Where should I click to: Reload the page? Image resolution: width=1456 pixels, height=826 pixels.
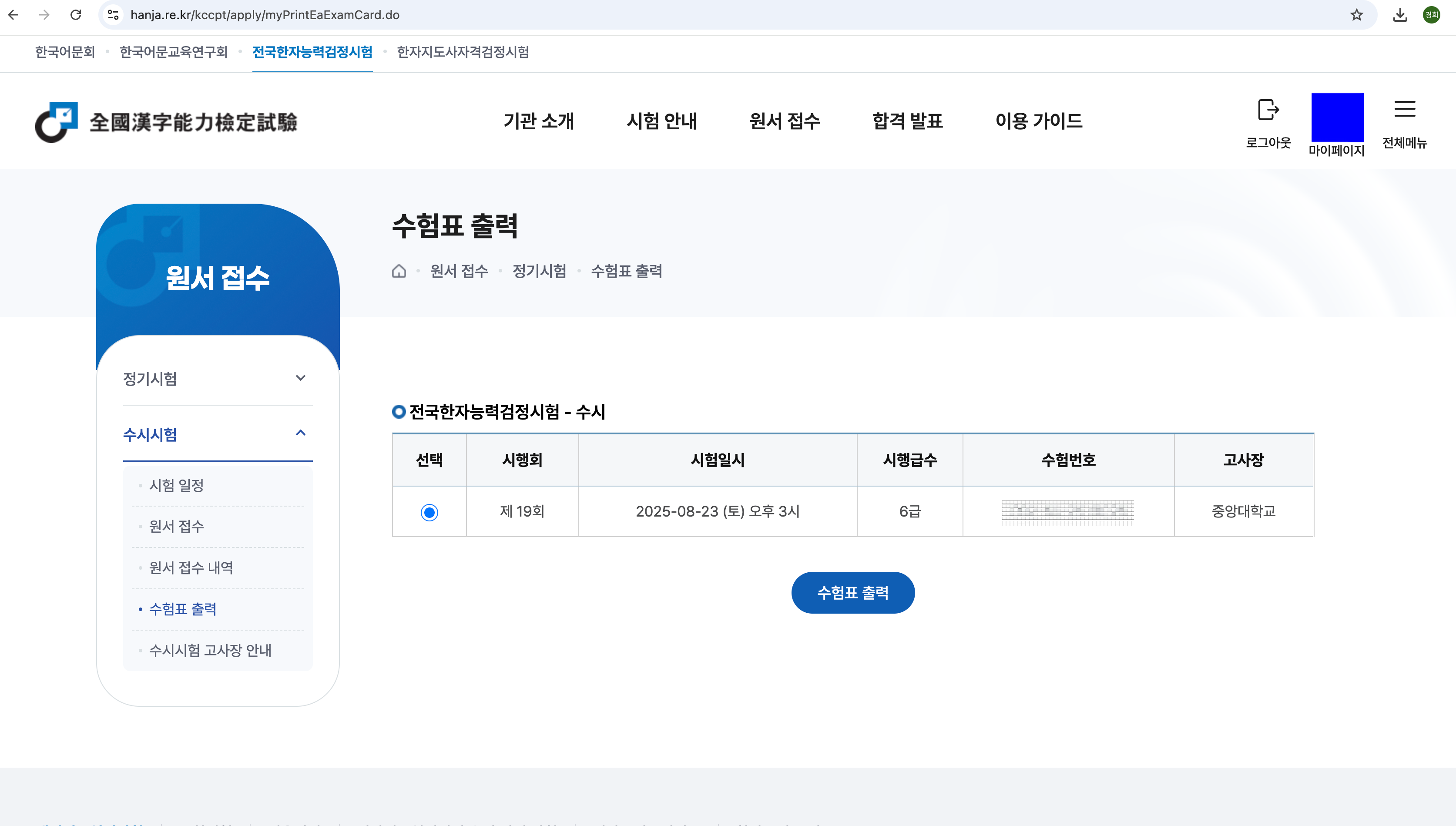(x=75, y=15)
